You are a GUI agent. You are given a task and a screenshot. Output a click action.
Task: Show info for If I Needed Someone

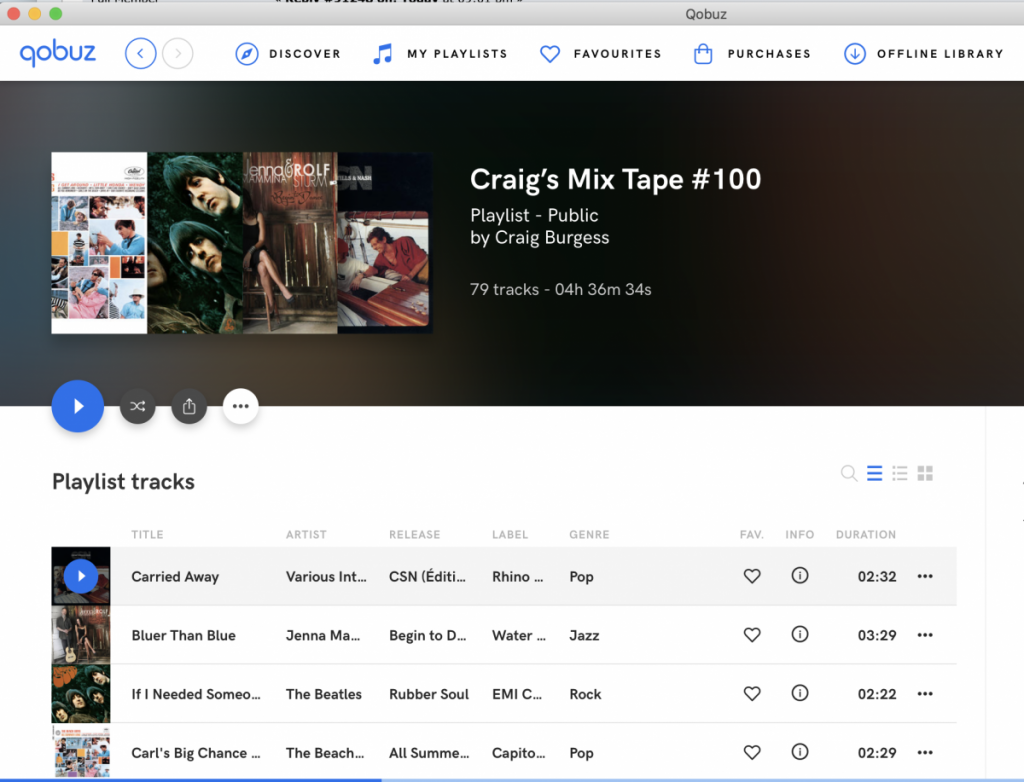pyautogui.click(x=800, y=692)
